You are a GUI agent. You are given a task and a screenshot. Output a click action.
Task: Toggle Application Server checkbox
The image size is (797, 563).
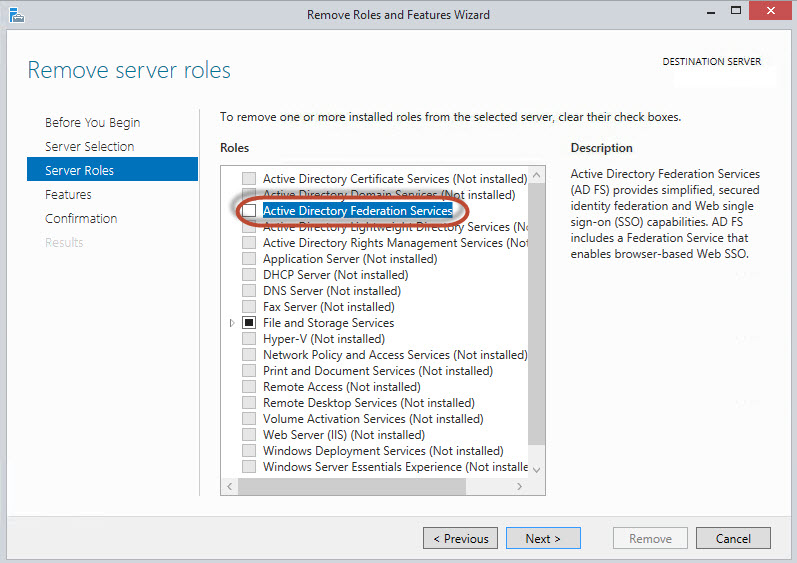tap(249, 259)
